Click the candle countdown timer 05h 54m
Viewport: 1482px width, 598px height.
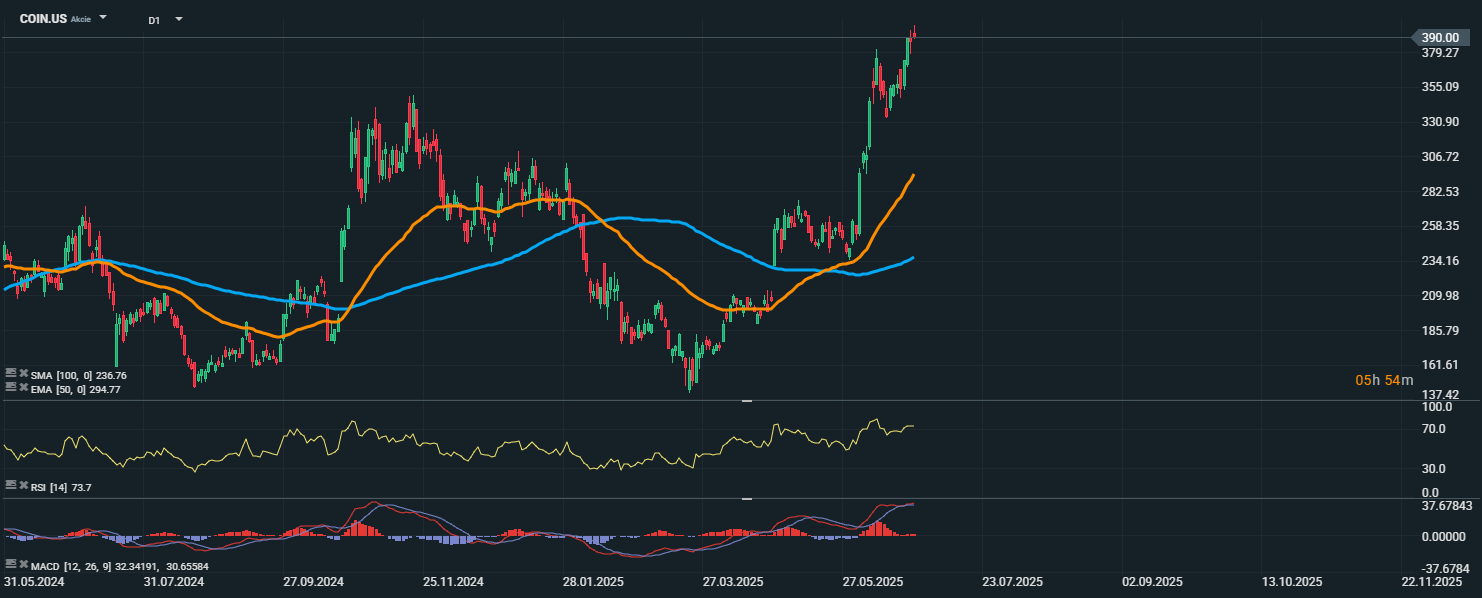click(1384, 380)
